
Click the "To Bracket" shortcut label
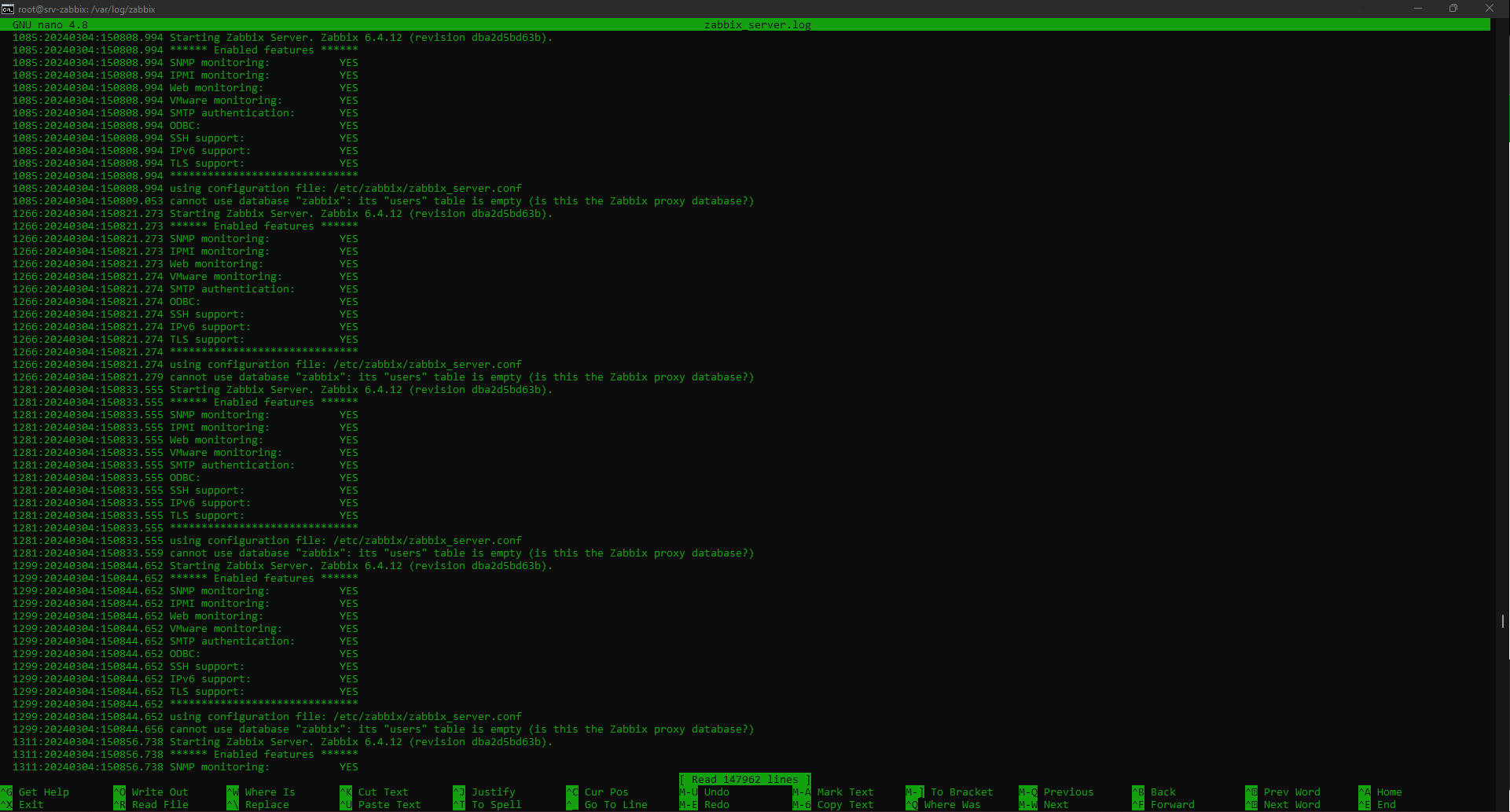tap(962, 792)
